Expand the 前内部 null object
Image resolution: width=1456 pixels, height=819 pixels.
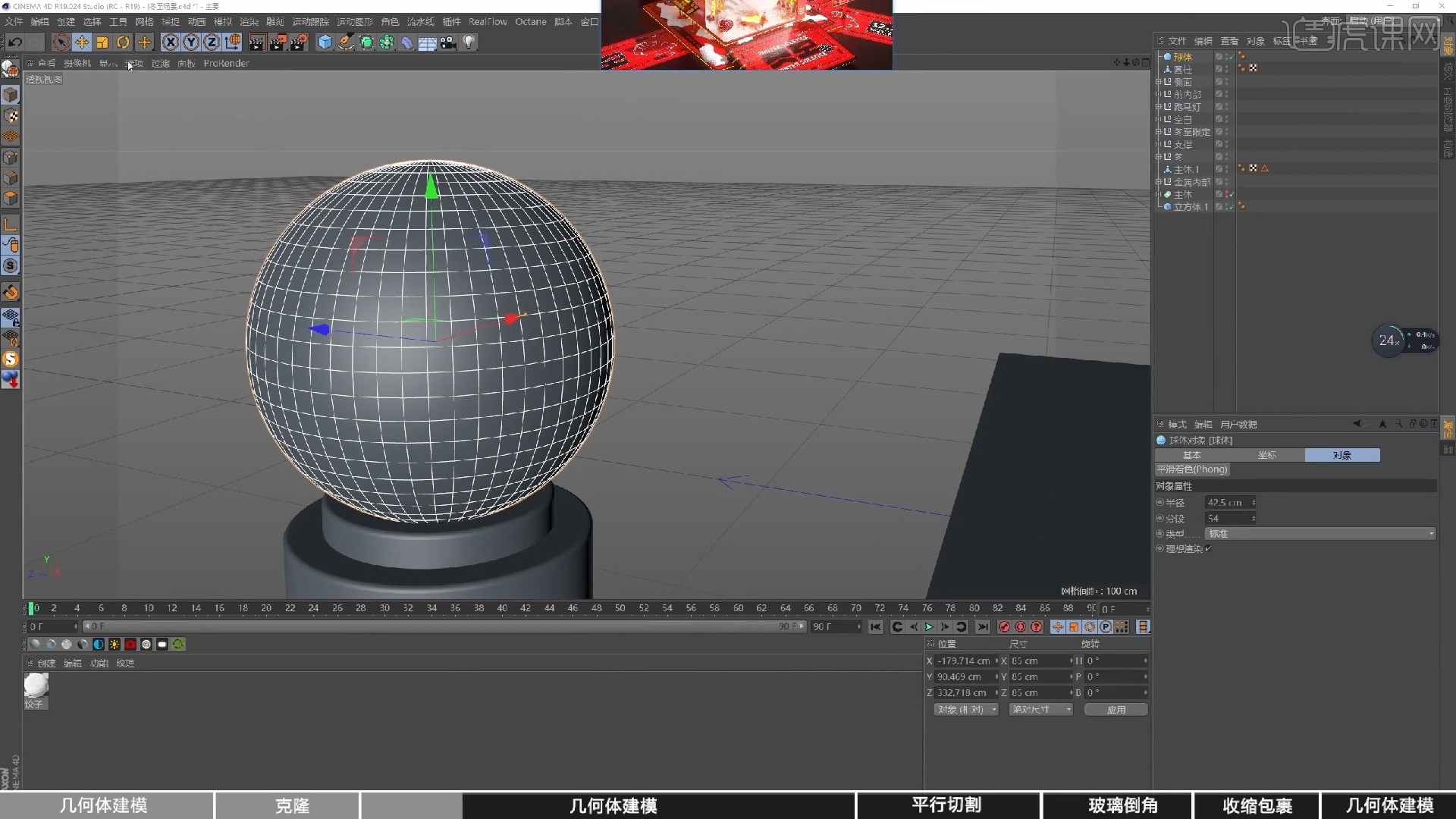(1158, 94)
